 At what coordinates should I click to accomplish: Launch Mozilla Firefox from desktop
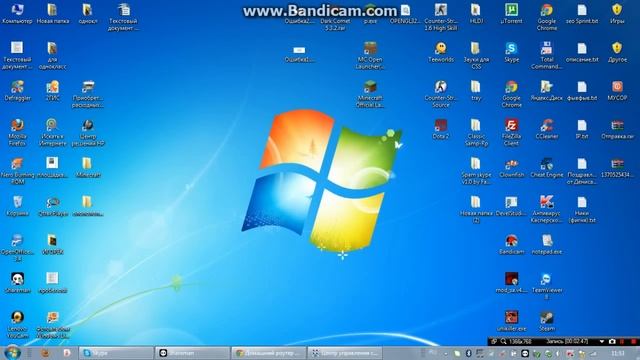pos(17,132)
